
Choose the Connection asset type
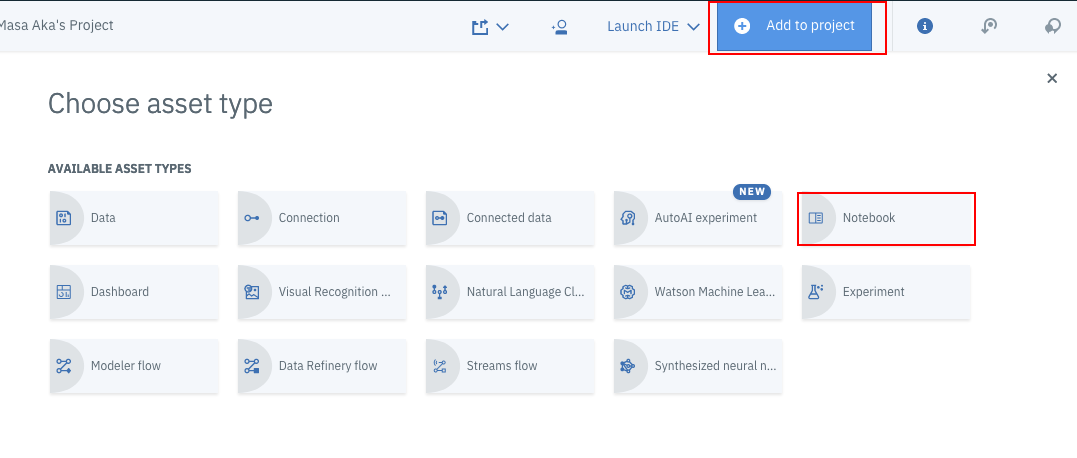(322, 218)
